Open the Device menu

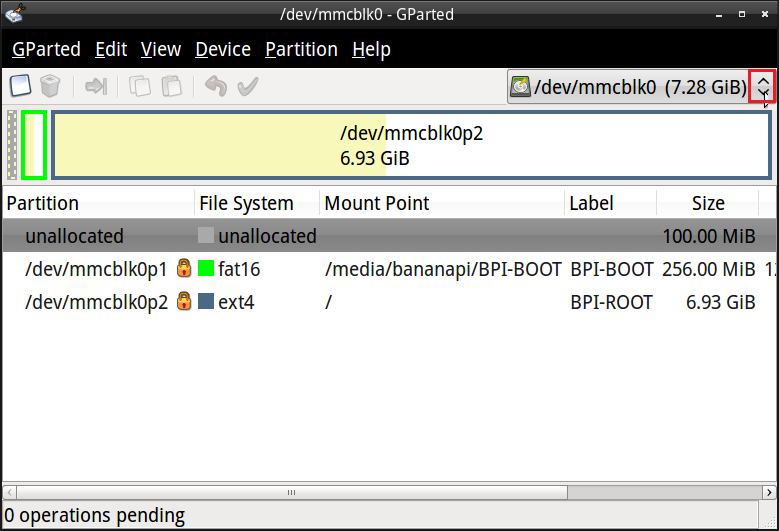point(223,49)
